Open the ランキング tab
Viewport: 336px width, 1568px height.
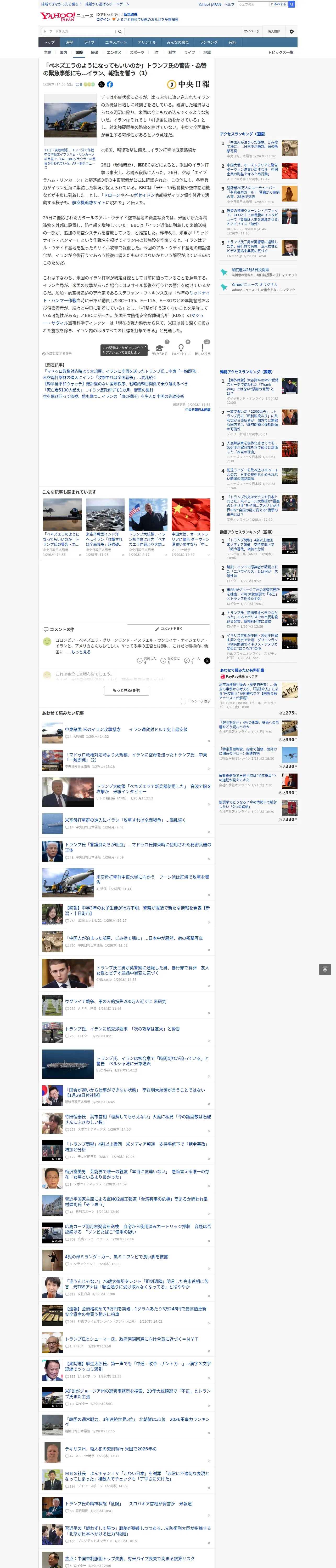tap(209, 42)
